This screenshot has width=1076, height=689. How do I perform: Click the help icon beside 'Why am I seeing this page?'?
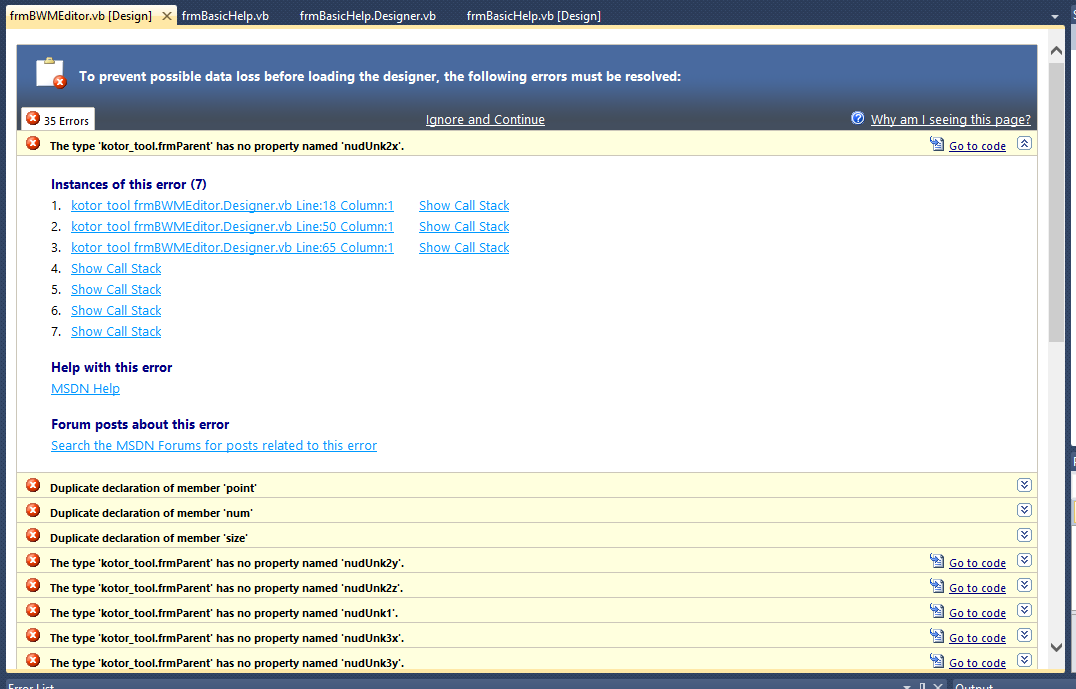click(x=857, y=118)
